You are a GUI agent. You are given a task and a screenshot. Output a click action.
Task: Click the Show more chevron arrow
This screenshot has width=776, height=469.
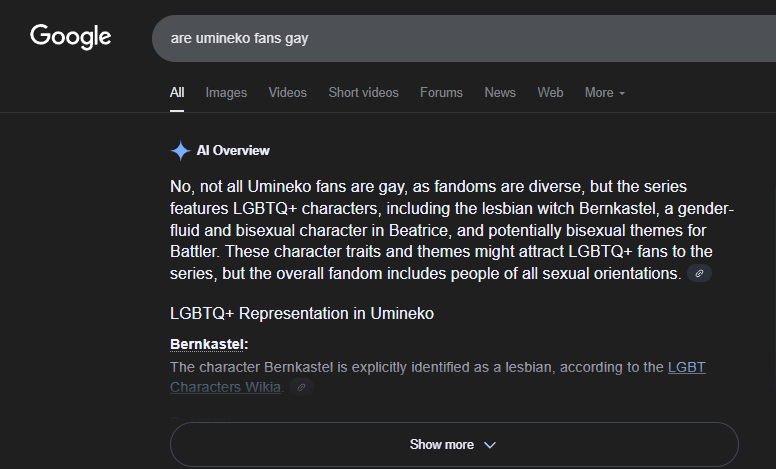(490, 445)
